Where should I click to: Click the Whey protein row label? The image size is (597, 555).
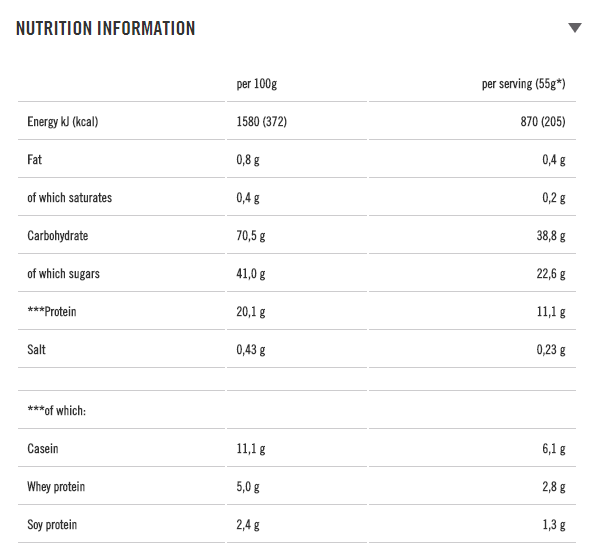56,487
